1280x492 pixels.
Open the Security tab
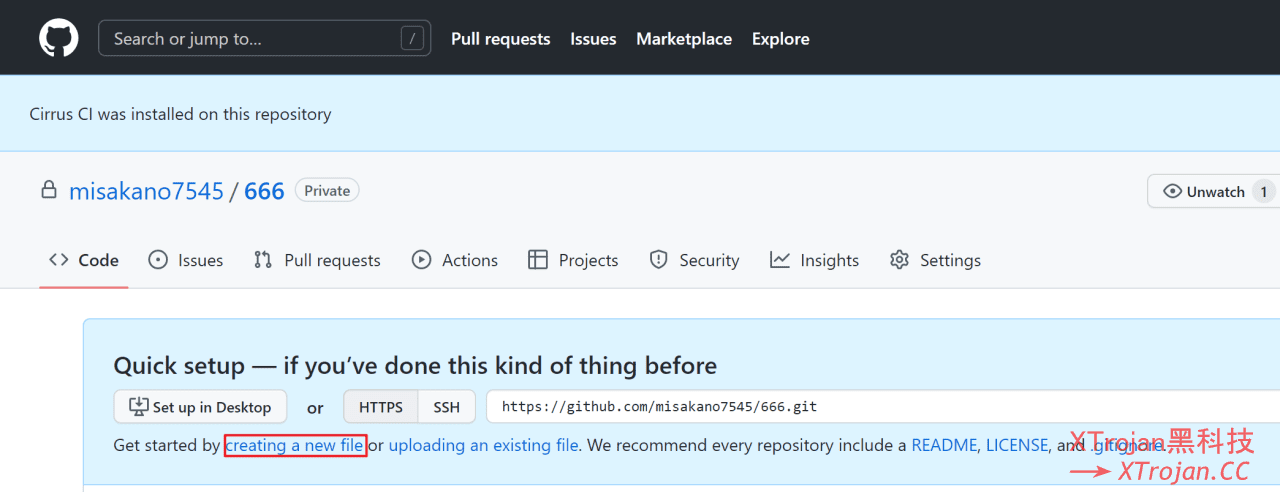(694, 260)
